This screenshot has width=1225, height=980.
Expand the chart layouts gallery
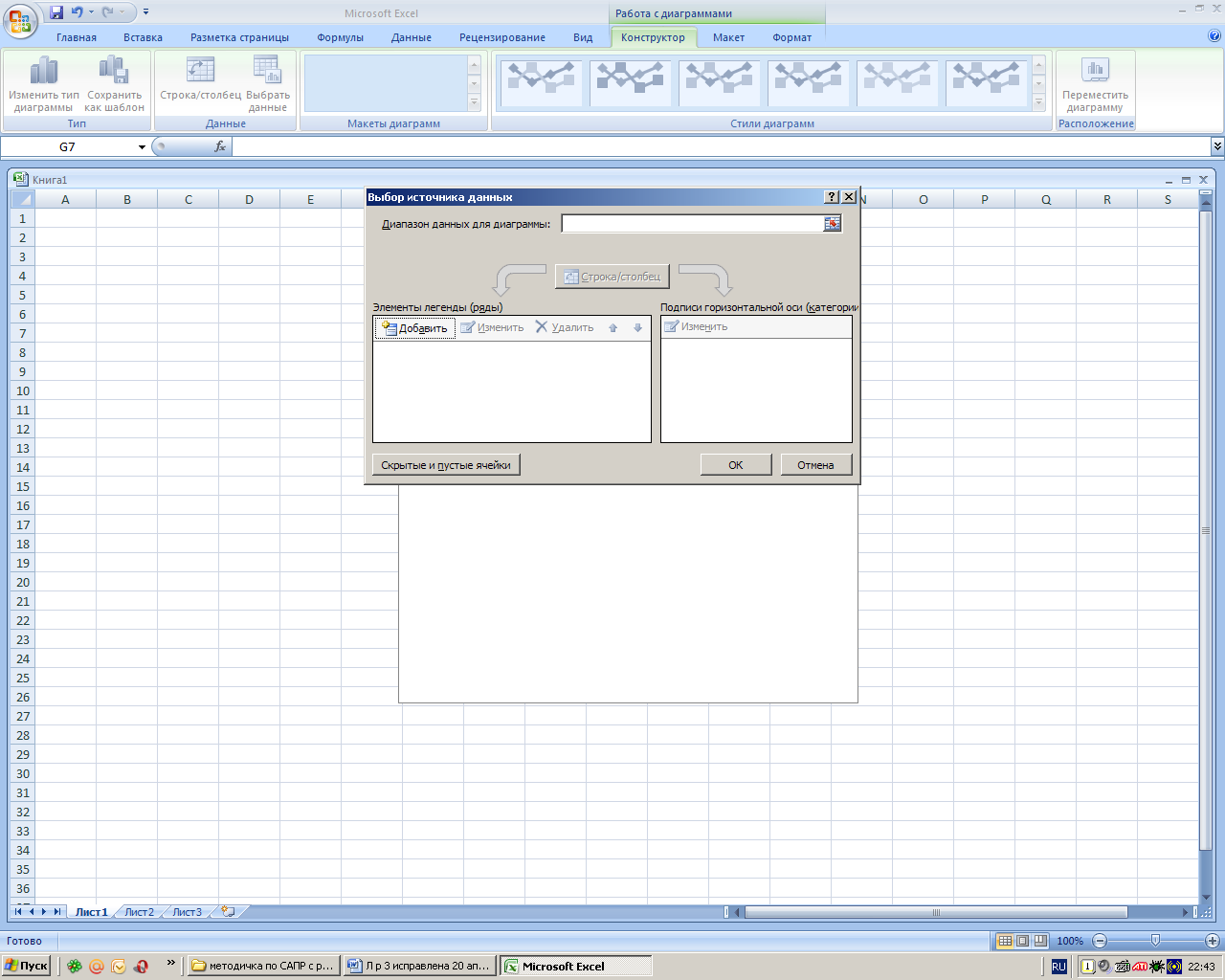click(474, 101)
